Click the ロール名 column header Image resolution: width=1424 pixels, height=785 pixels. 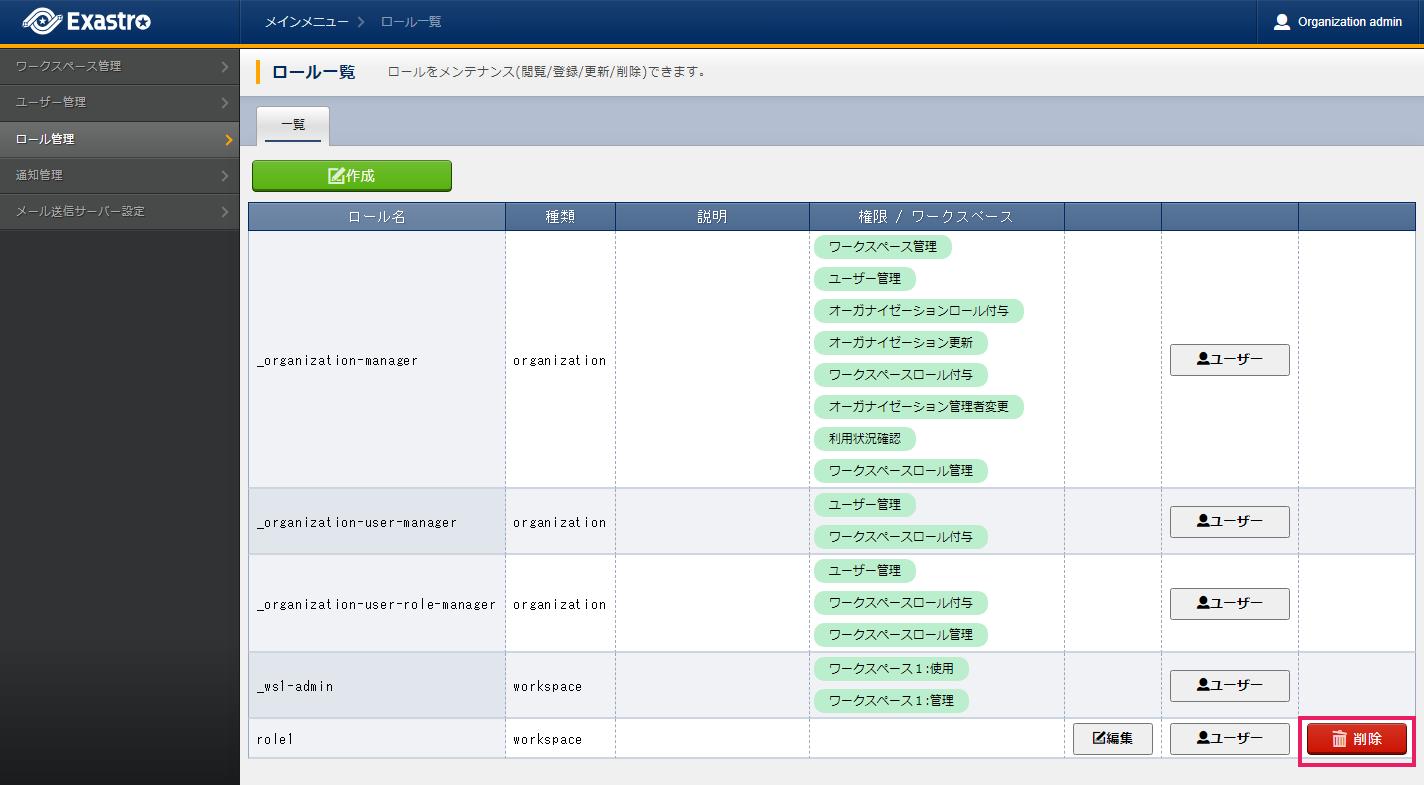[376, 217]
